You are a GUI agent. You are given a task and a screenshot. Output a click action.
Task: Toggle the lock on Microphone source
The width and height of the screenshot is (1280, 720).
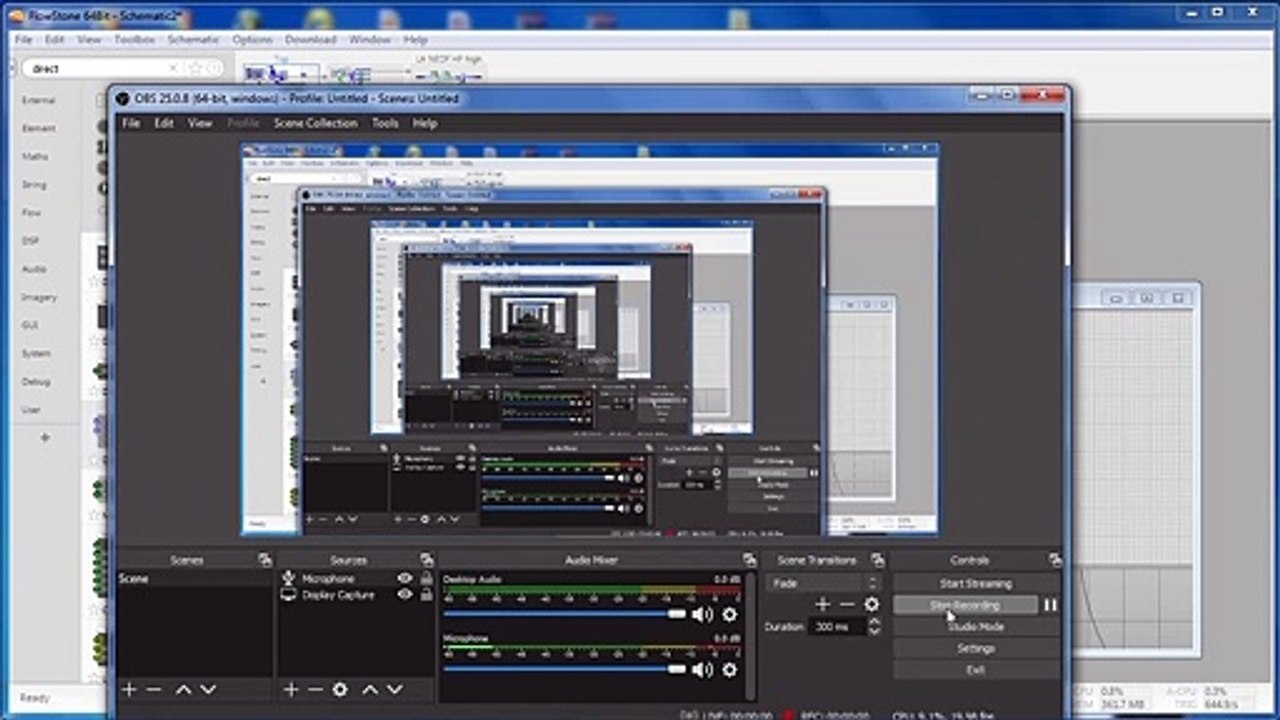(x=426, y=578)
